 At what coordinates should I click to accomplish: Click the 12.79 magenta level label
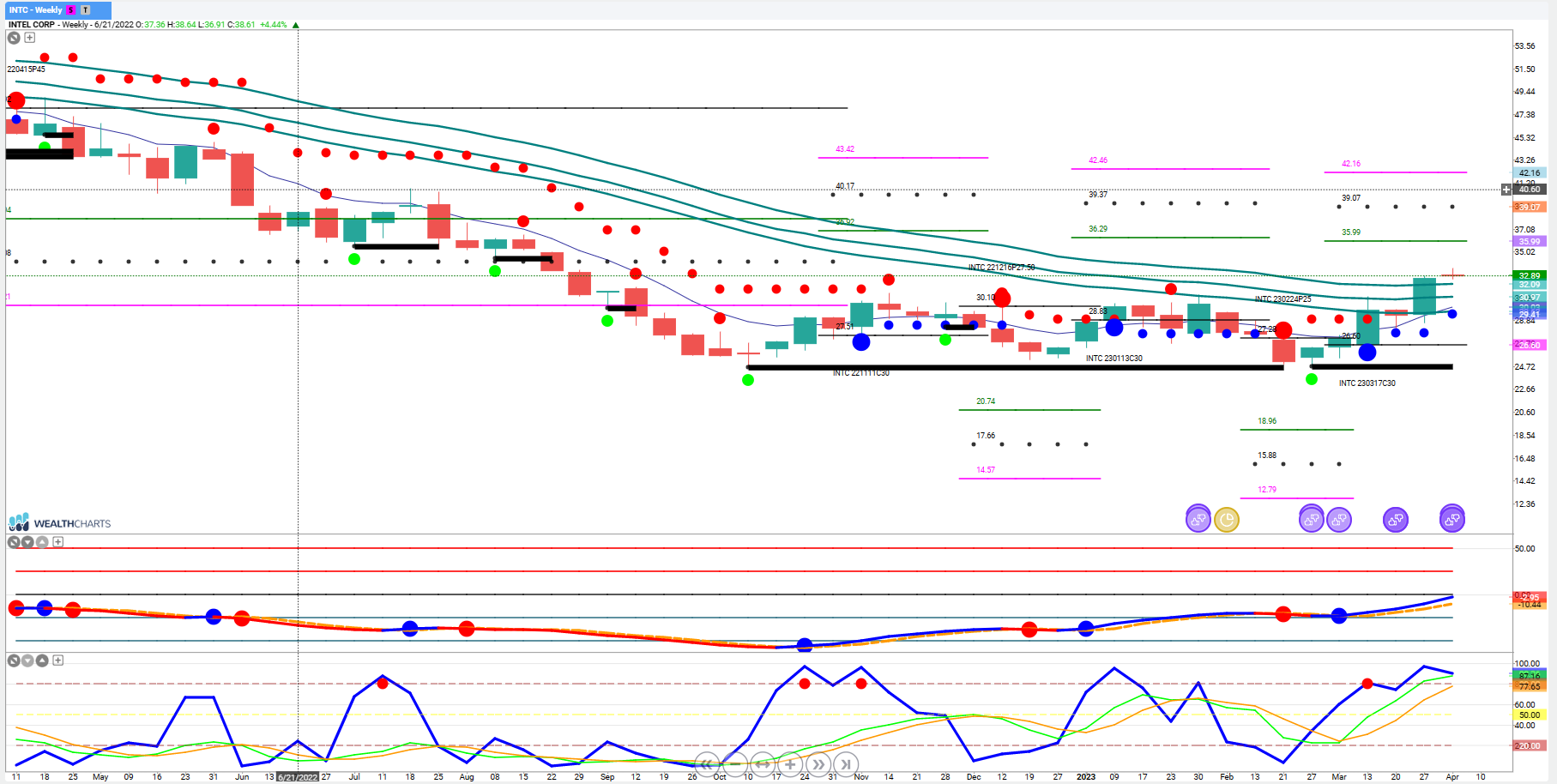tap(1267, 490)
